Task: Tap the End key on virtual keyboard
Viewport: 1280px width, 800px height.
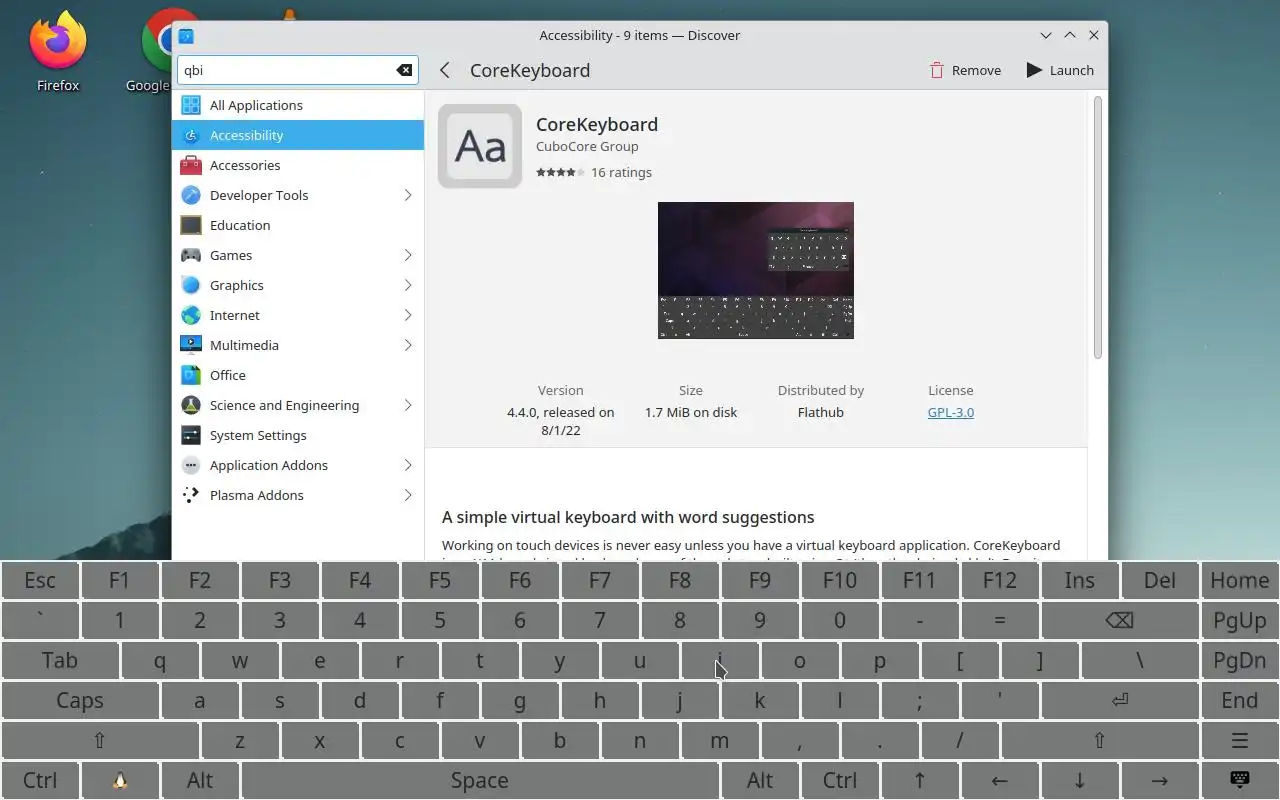Action: tap(1240, 701)
